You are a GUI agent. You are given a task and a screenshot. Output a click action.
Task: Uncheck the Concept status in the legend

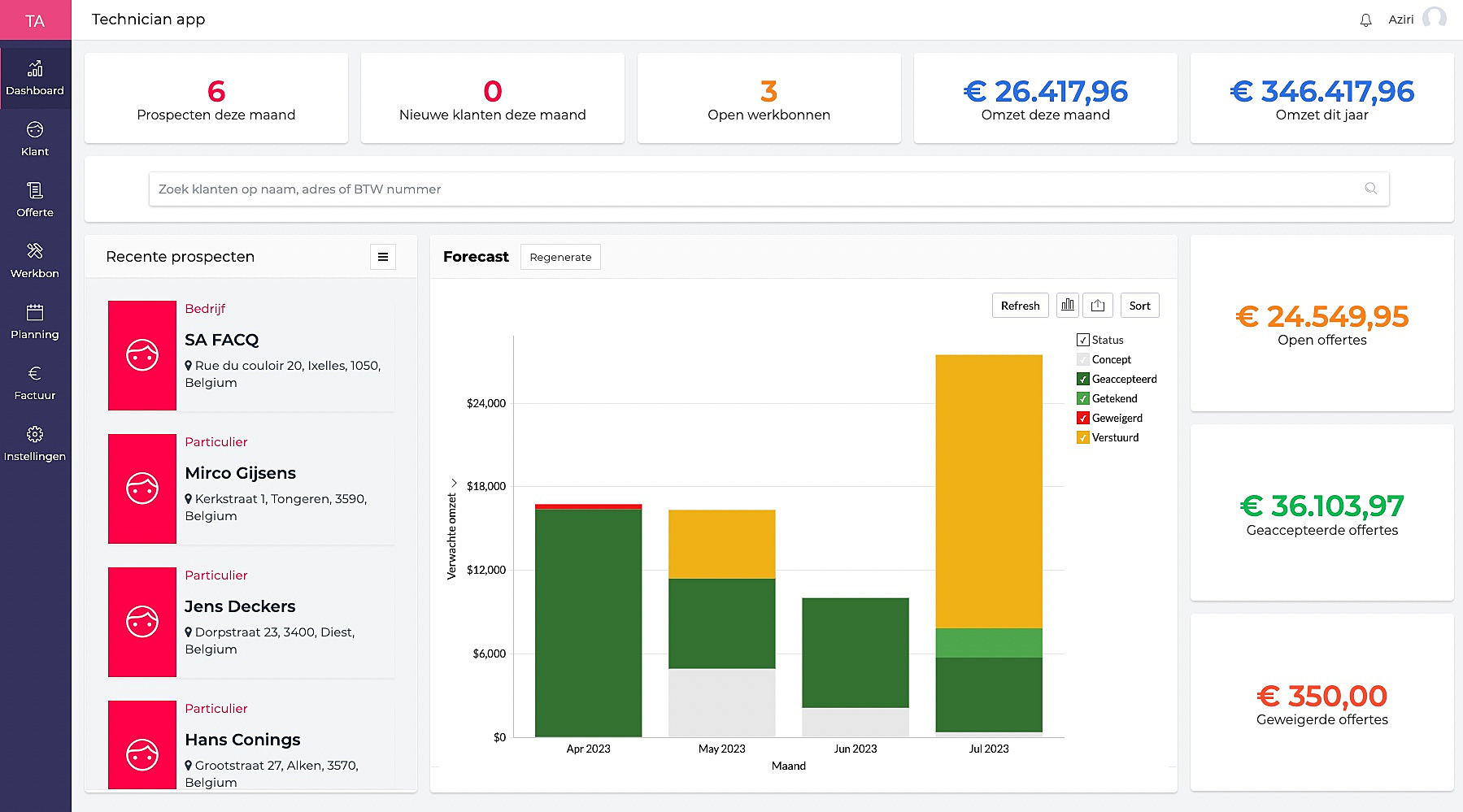point(1082,359)
